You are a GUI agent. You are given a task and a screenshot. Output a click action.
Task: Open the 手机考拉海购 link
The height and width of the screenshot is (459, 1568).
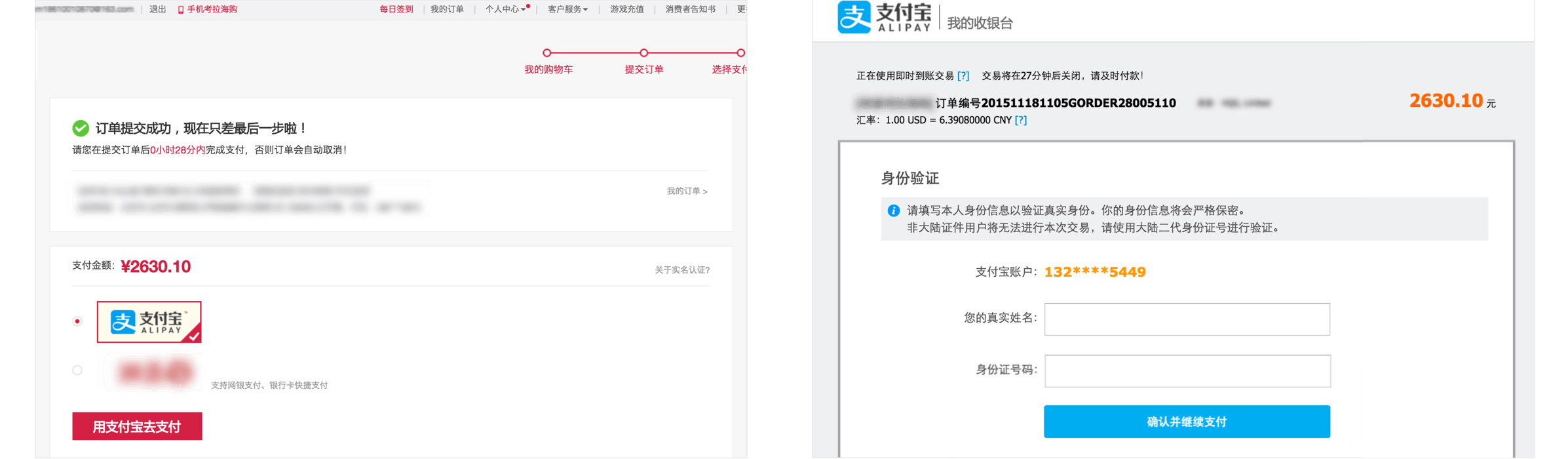coord(212,9)
